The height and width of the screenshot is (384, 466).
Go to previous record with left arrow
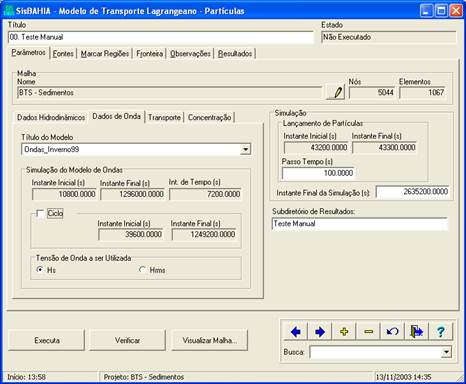pos(296,332)
